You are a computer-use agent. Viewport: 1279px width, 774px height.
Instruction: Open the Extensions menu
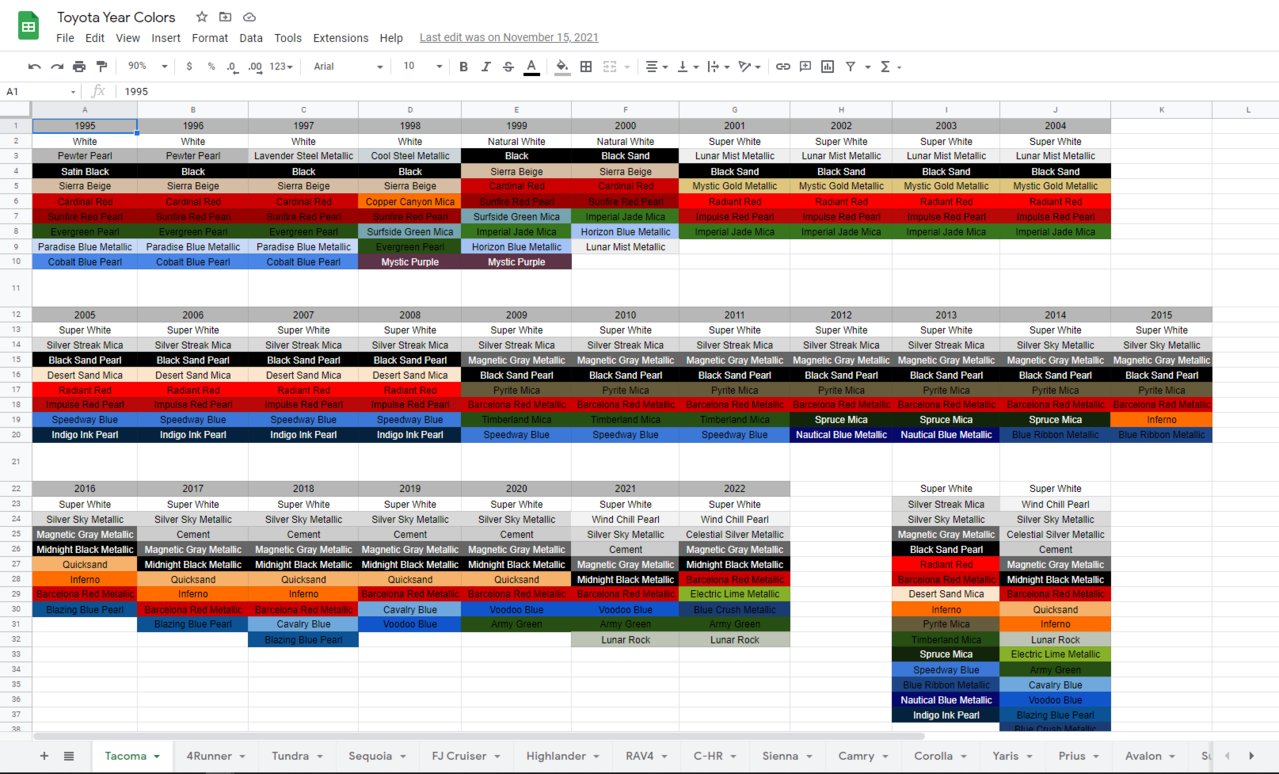341,38
